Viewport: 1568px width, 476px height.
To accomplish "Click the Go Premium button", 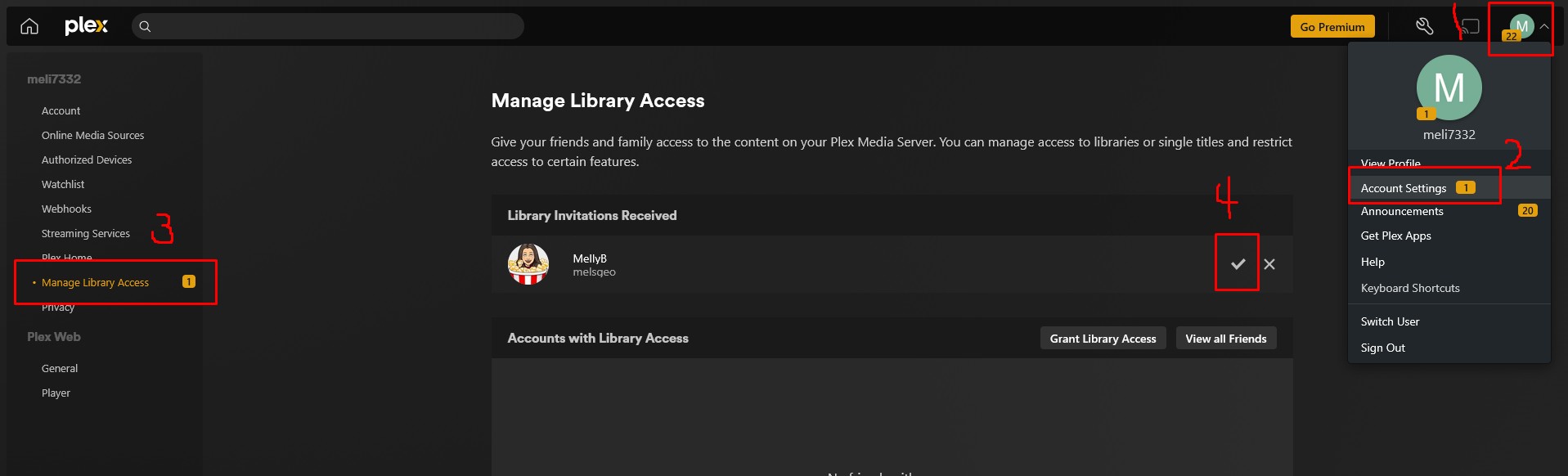I will coord(1332,26).
